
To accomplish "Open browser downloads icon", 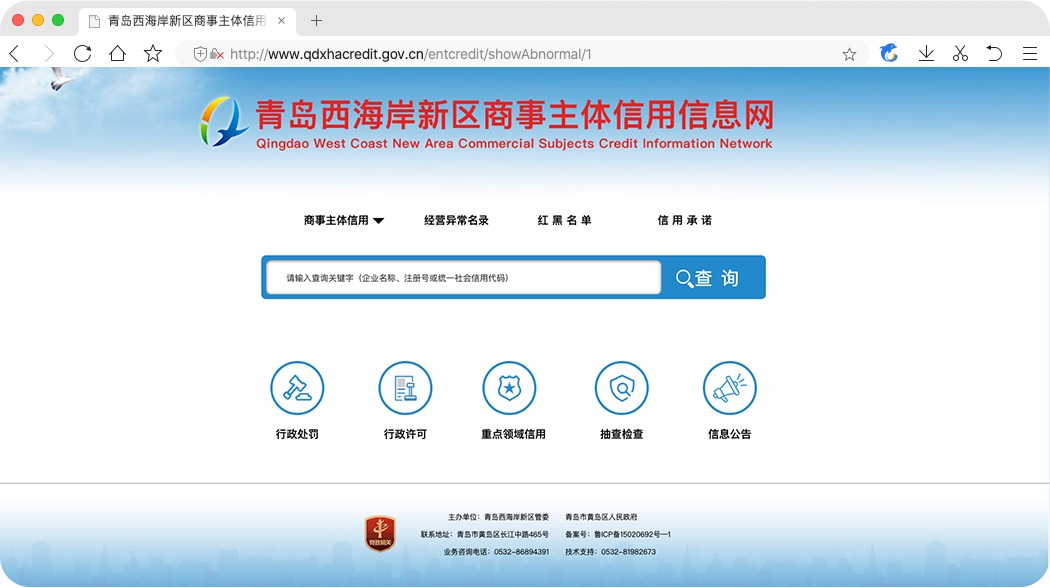I will [x=926, y=54].
